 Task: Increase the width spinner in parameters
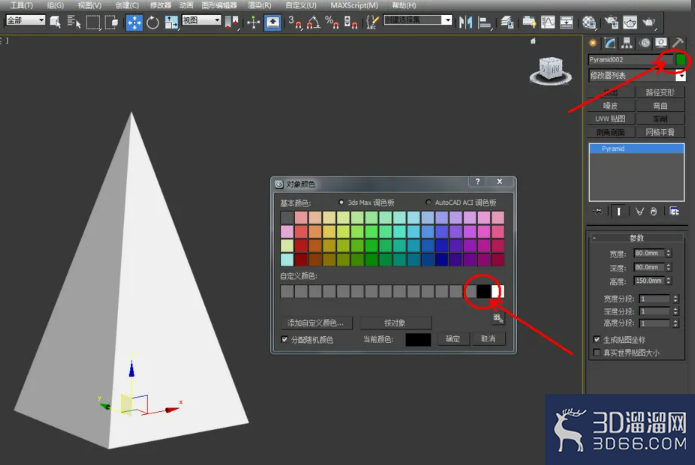click(x=668, y=251)
